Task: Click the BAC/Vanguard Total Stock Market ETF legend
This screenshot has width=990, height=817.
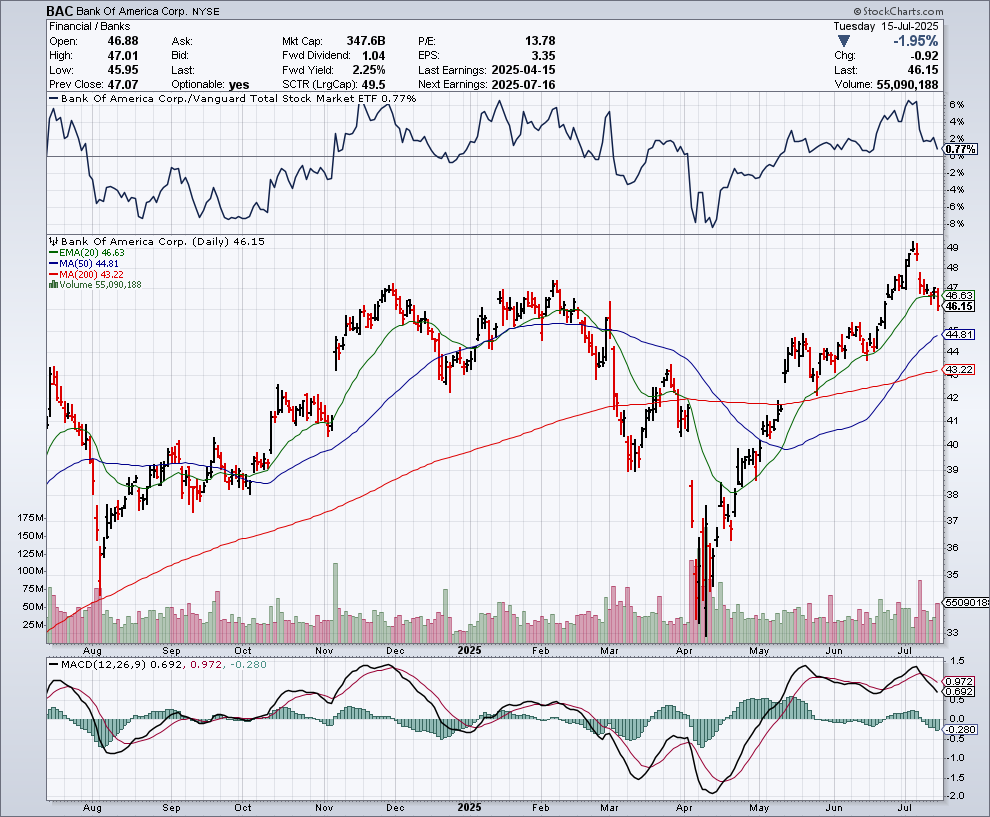Action: click(x=233, y=98)
